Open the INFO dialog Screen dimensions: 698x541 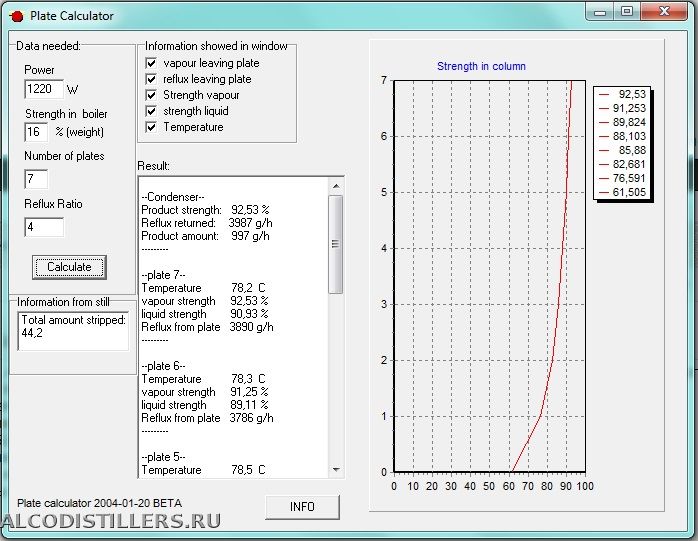[302, 507]
